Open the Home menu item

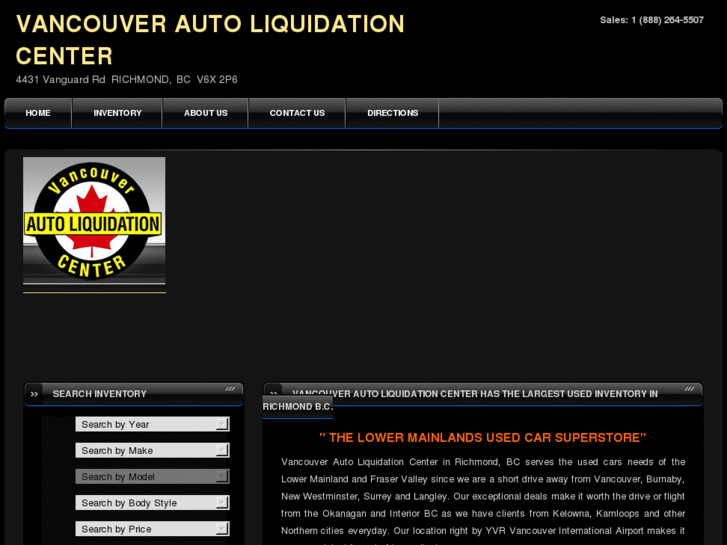click(x=38, y=113)
